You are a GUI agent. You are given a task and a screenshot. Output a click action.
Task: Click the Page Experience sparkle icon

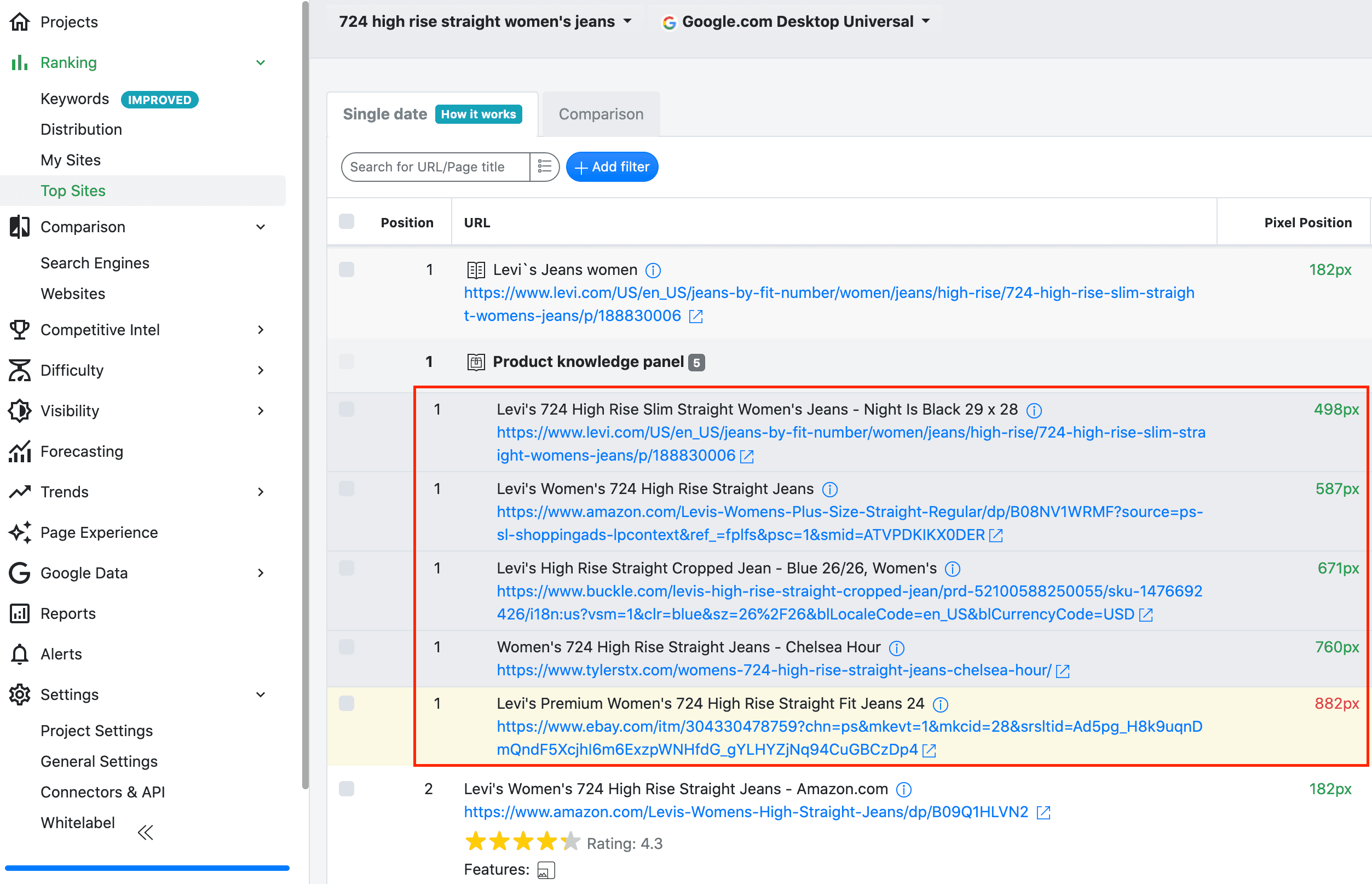(20, 532)
